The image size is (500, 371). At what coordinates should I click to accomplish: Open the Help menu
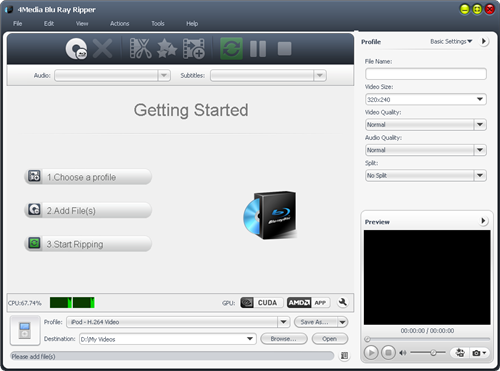point(192,24)
